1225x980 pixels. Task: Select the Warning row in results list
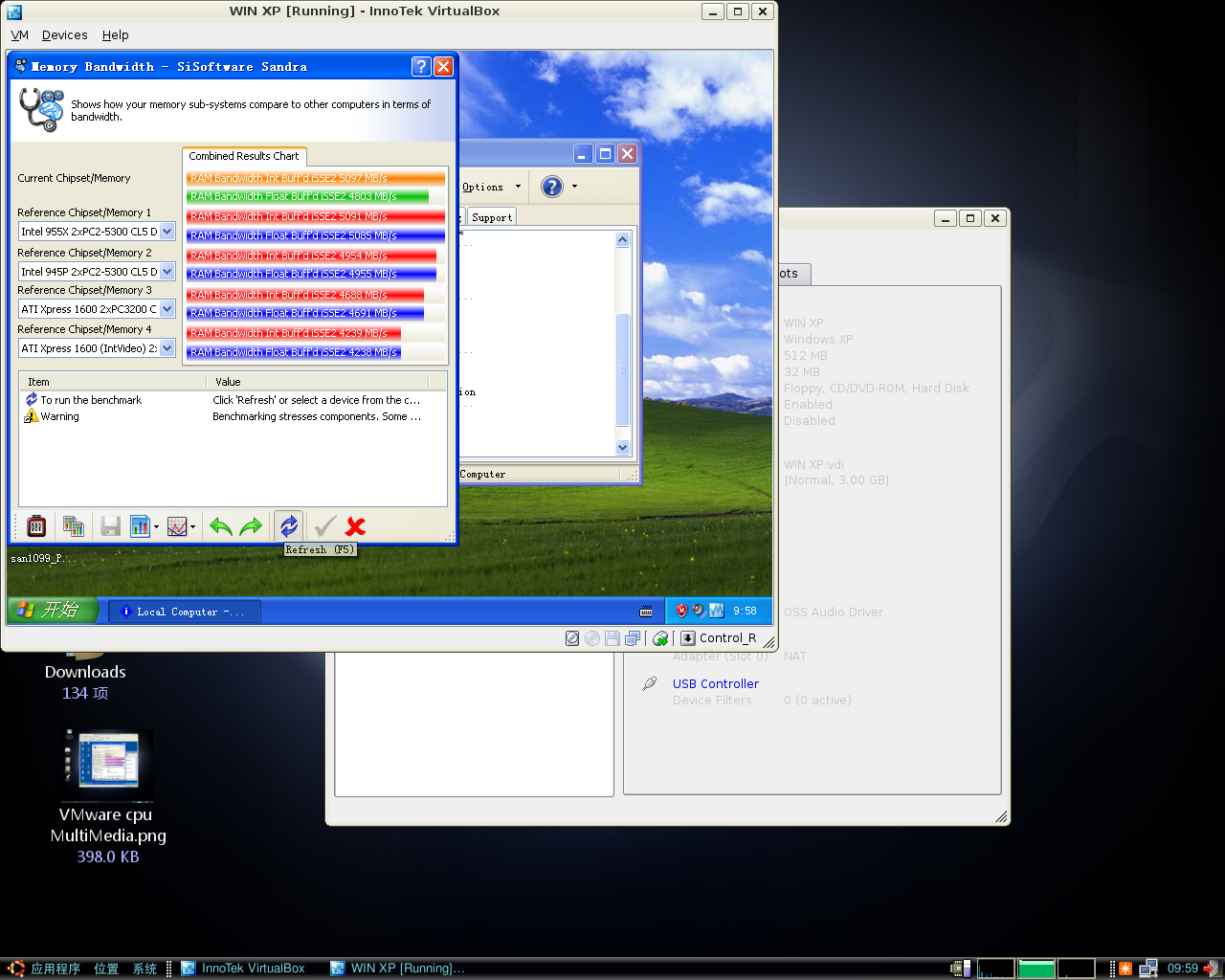233,416
